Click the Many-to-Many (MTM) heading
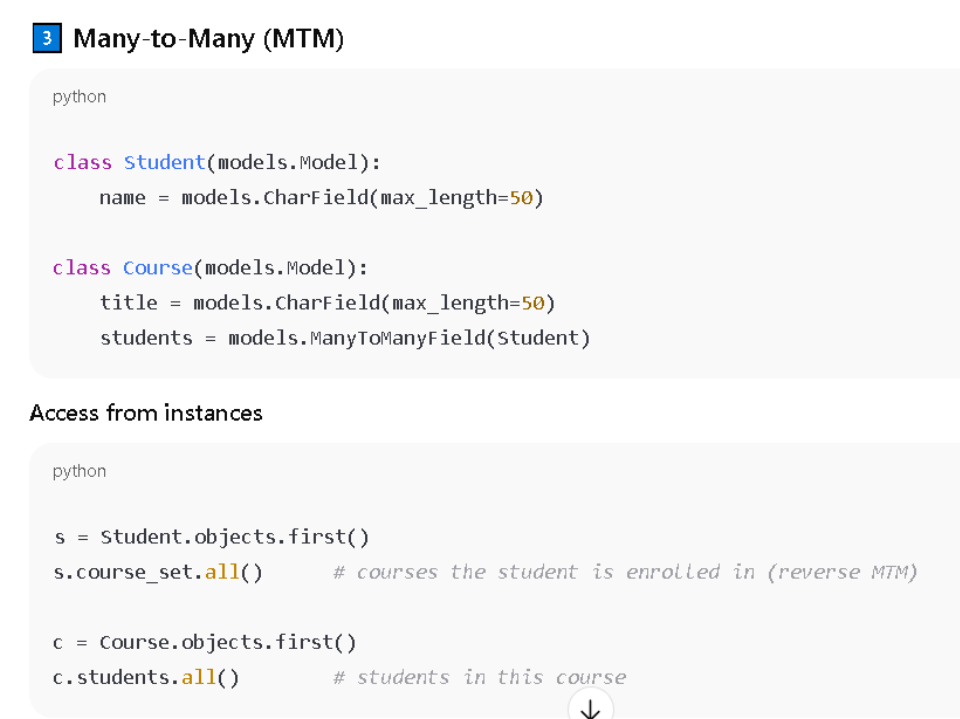 pos(208,39)
